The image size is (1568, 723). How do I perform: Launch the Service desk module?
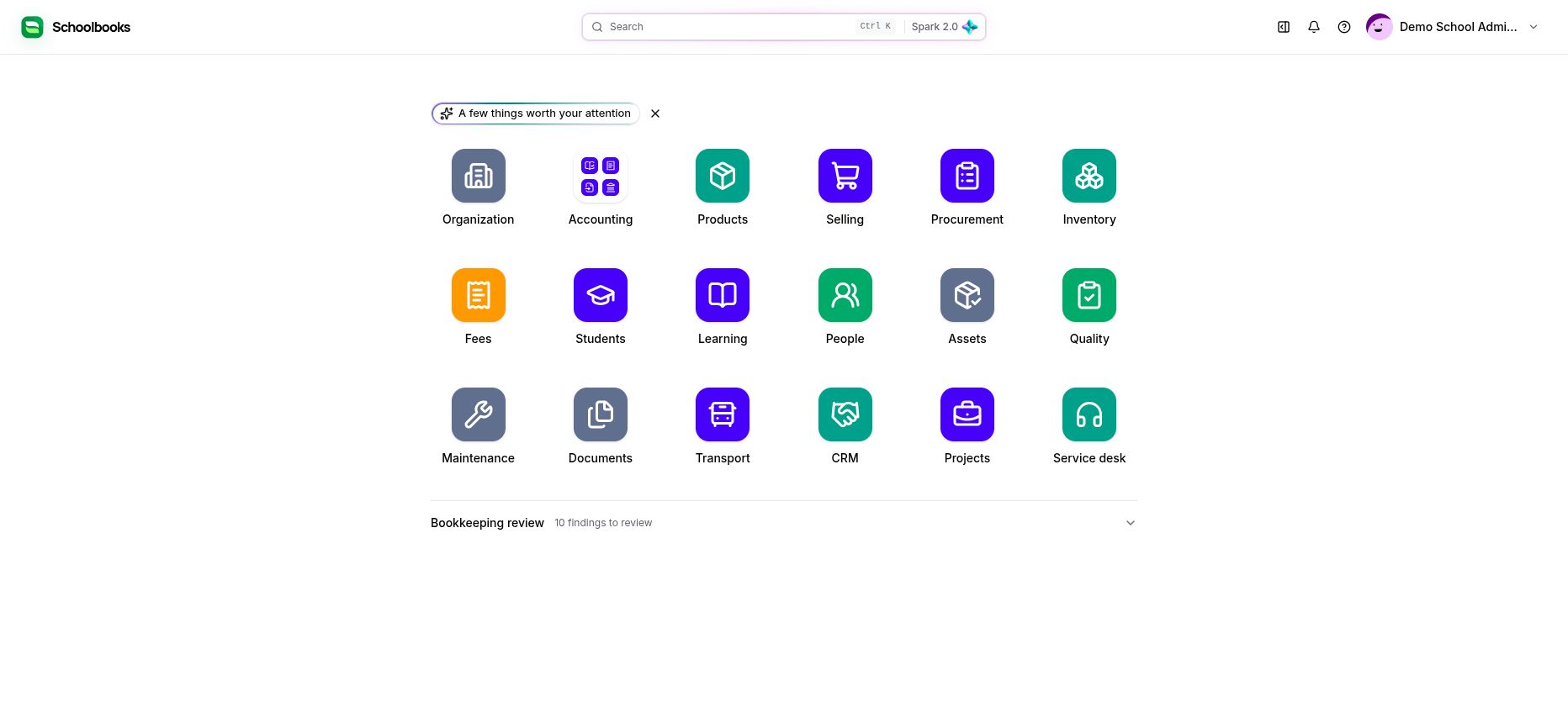[x=1089, y=414]
